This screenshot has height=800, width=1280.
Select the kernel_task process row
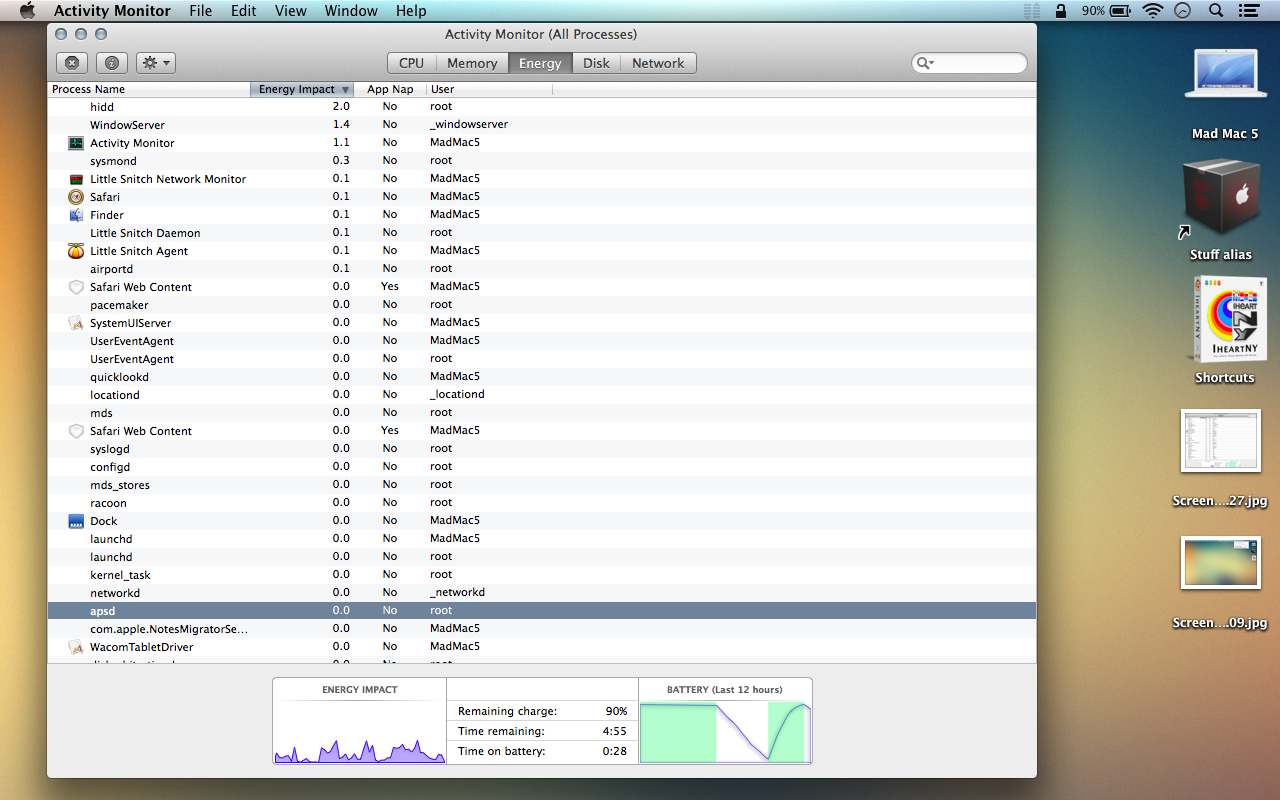[x=541, y=575]
